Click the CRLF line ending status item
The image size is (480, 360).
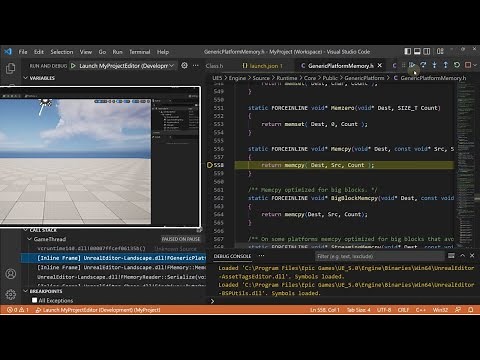click(x=403, y=310)
